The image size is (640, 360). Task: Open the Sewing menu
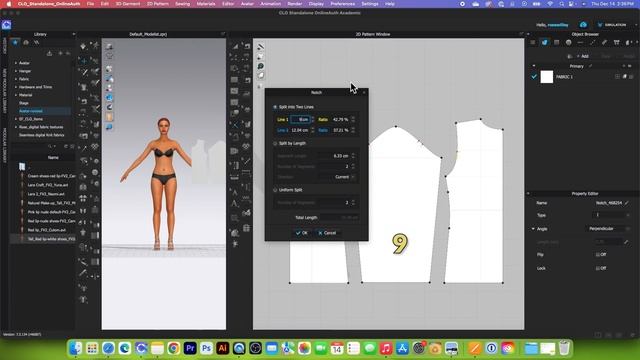(x=182, y=4)
